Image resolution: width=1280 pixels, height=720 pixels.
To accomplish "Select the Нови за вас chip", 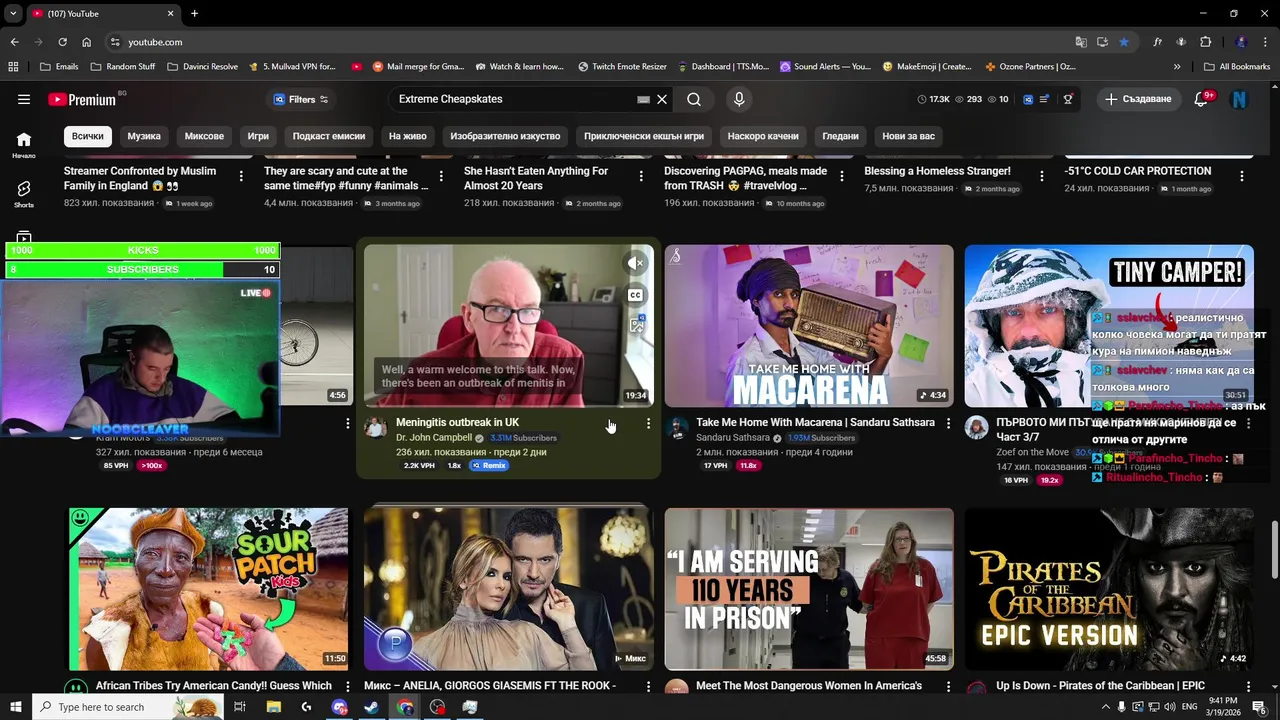I will pyautogui.click(x=908, y=136).
